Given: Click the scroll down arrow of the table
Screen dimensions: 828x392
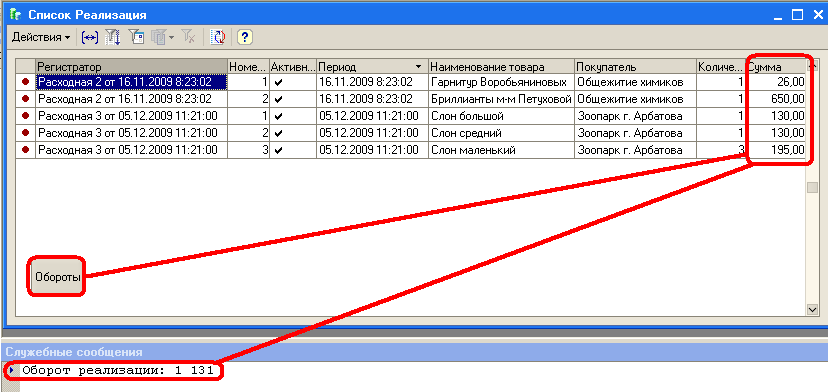Looking at the screenshot, I should (813, 310).
